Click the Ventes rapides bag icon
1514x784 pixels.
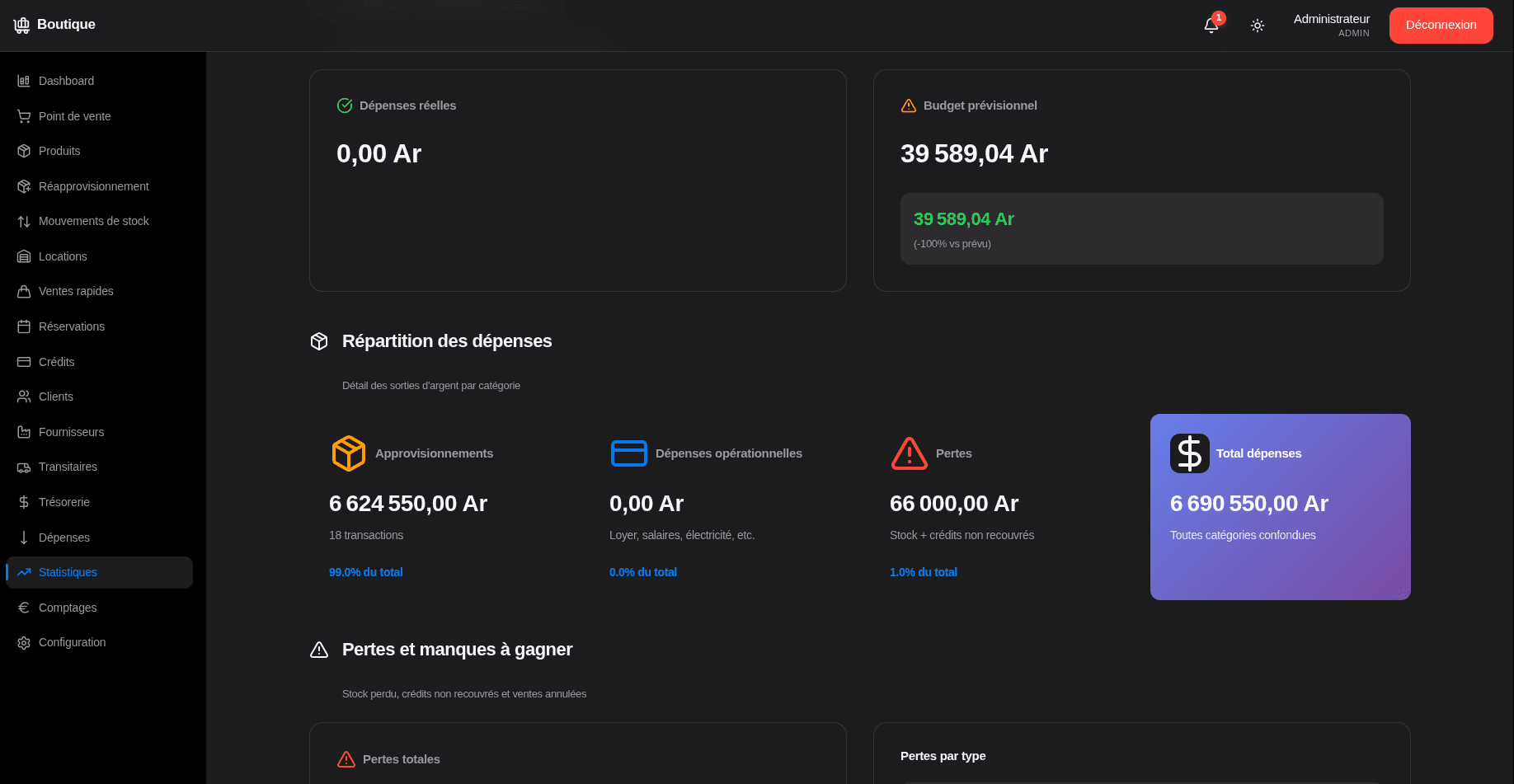tap(24, 291)
